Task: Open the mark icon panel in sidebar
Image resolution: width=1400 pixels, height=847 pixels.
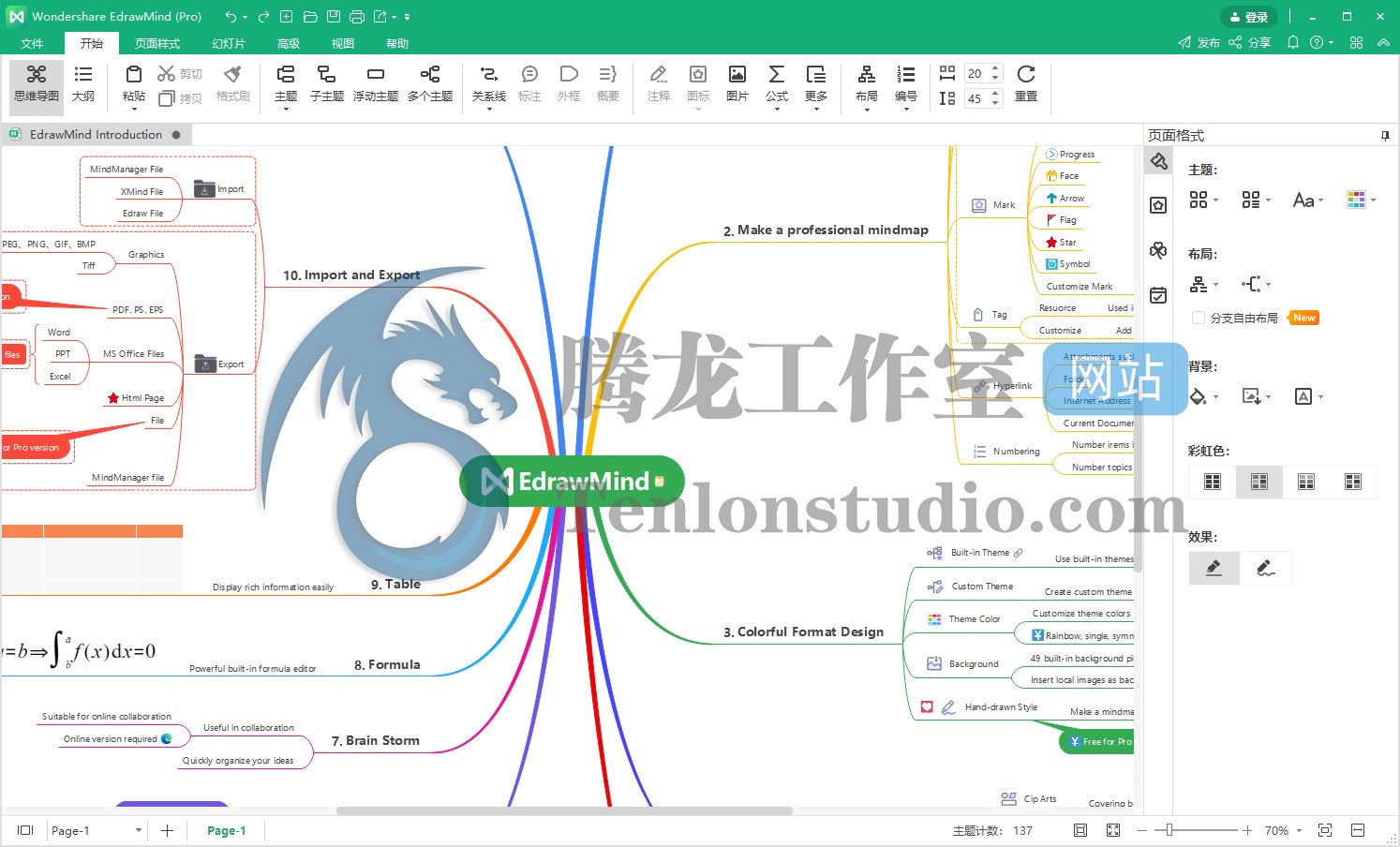Action: (1158, 205)
